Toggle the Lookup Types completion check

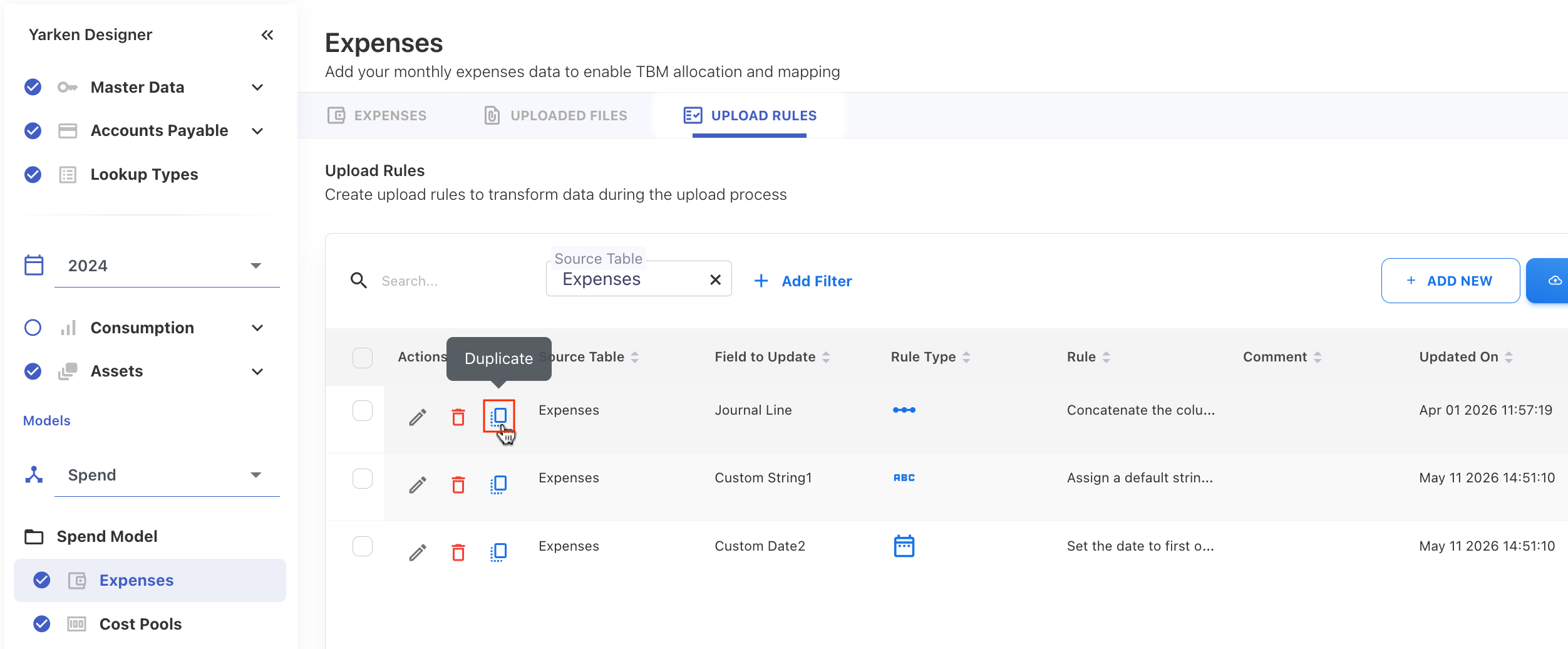33,174
